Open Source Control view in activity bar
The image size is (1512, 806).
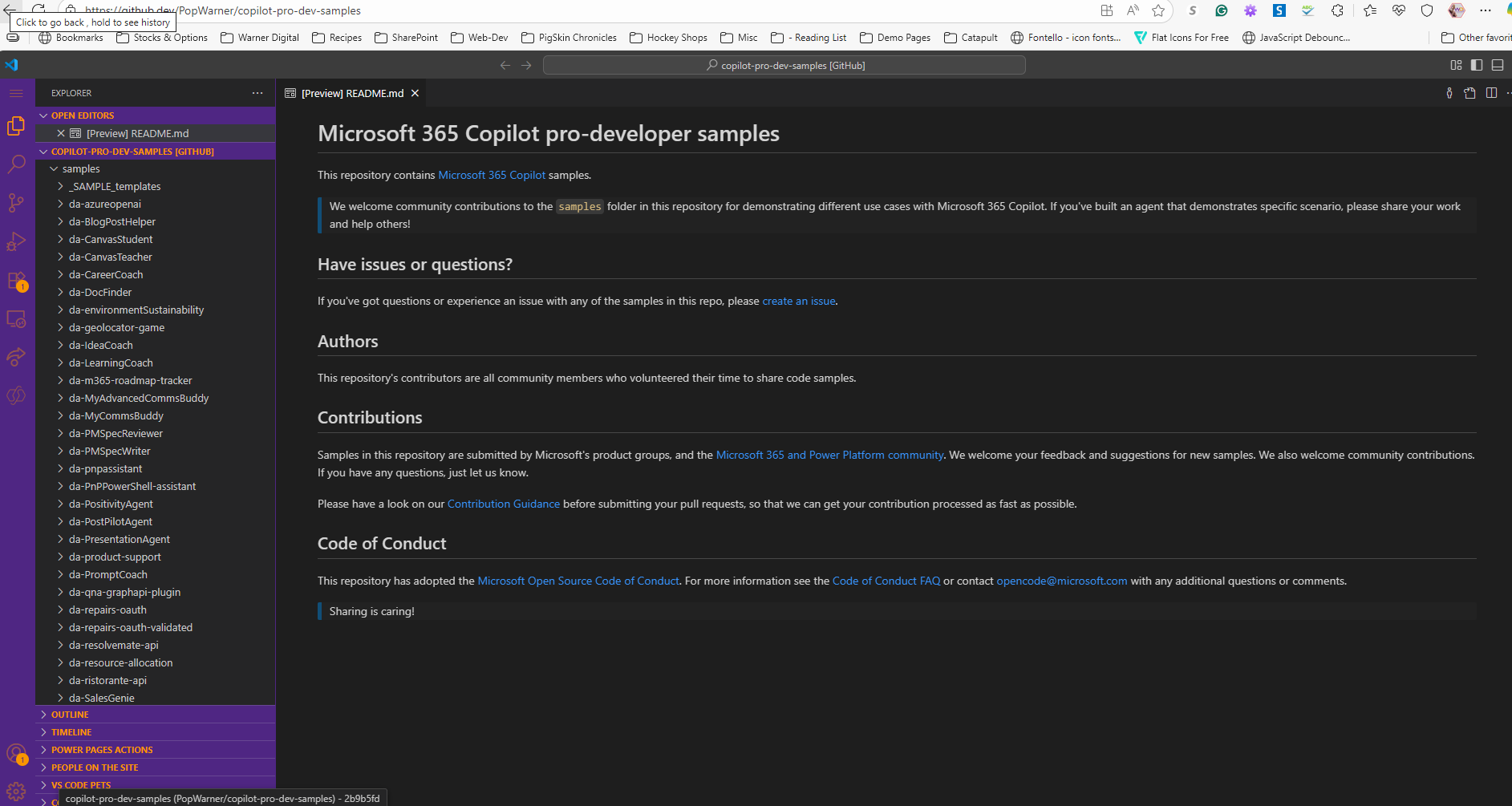click(16, 203)
